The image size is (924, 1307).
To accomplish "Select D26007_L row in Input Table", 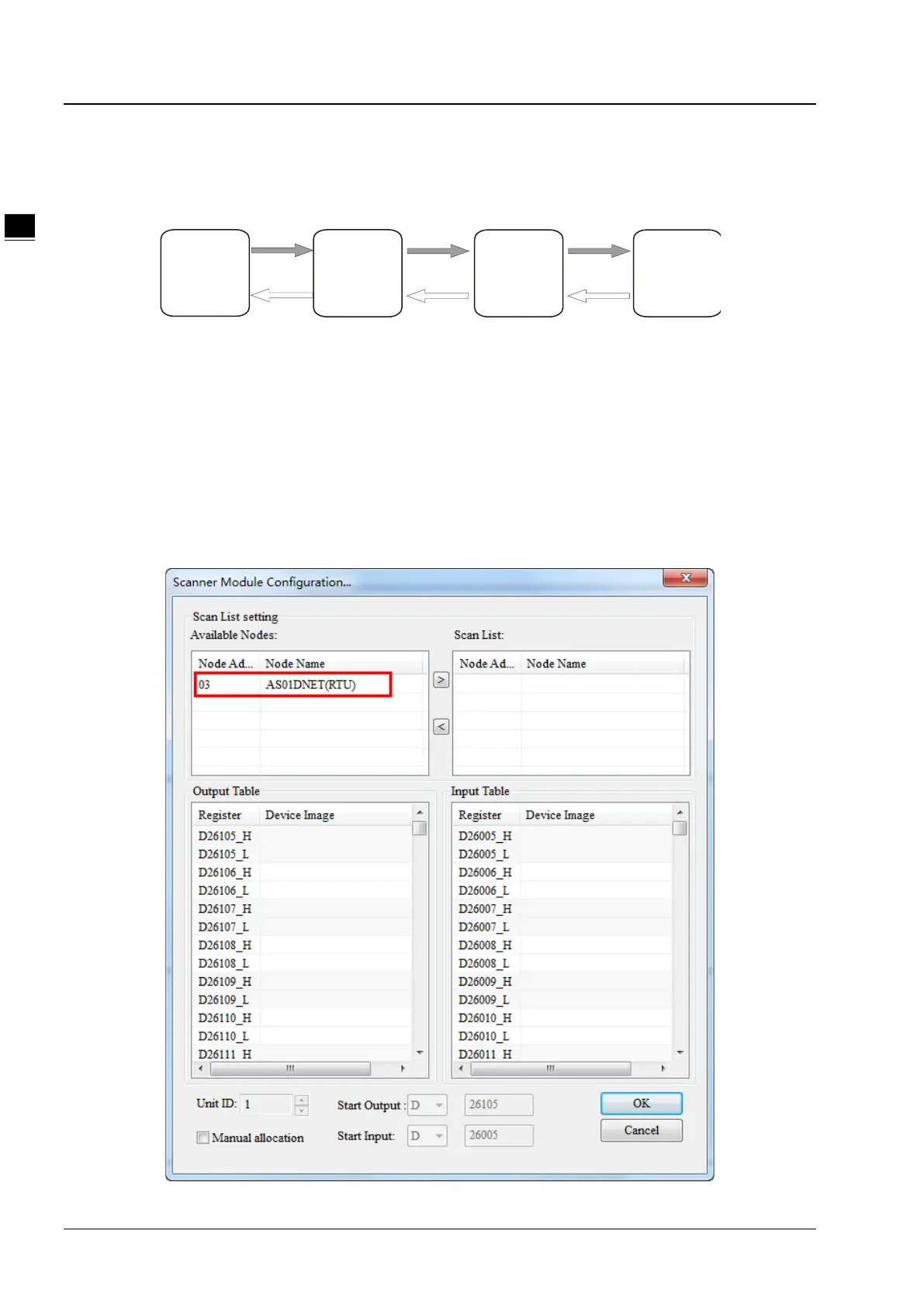I will (562, 927).
